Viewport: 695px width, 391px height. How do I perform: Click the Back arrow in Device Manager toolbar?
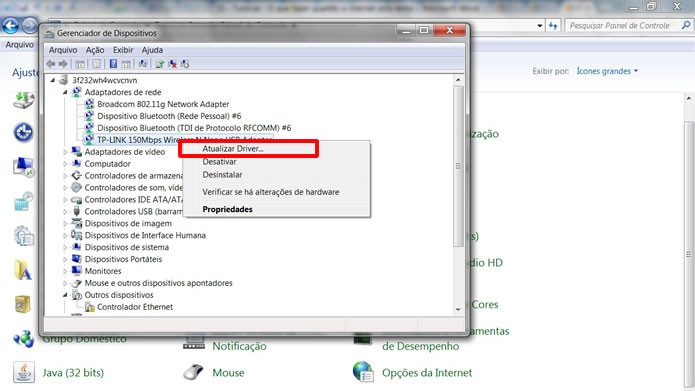click(51, 64)
